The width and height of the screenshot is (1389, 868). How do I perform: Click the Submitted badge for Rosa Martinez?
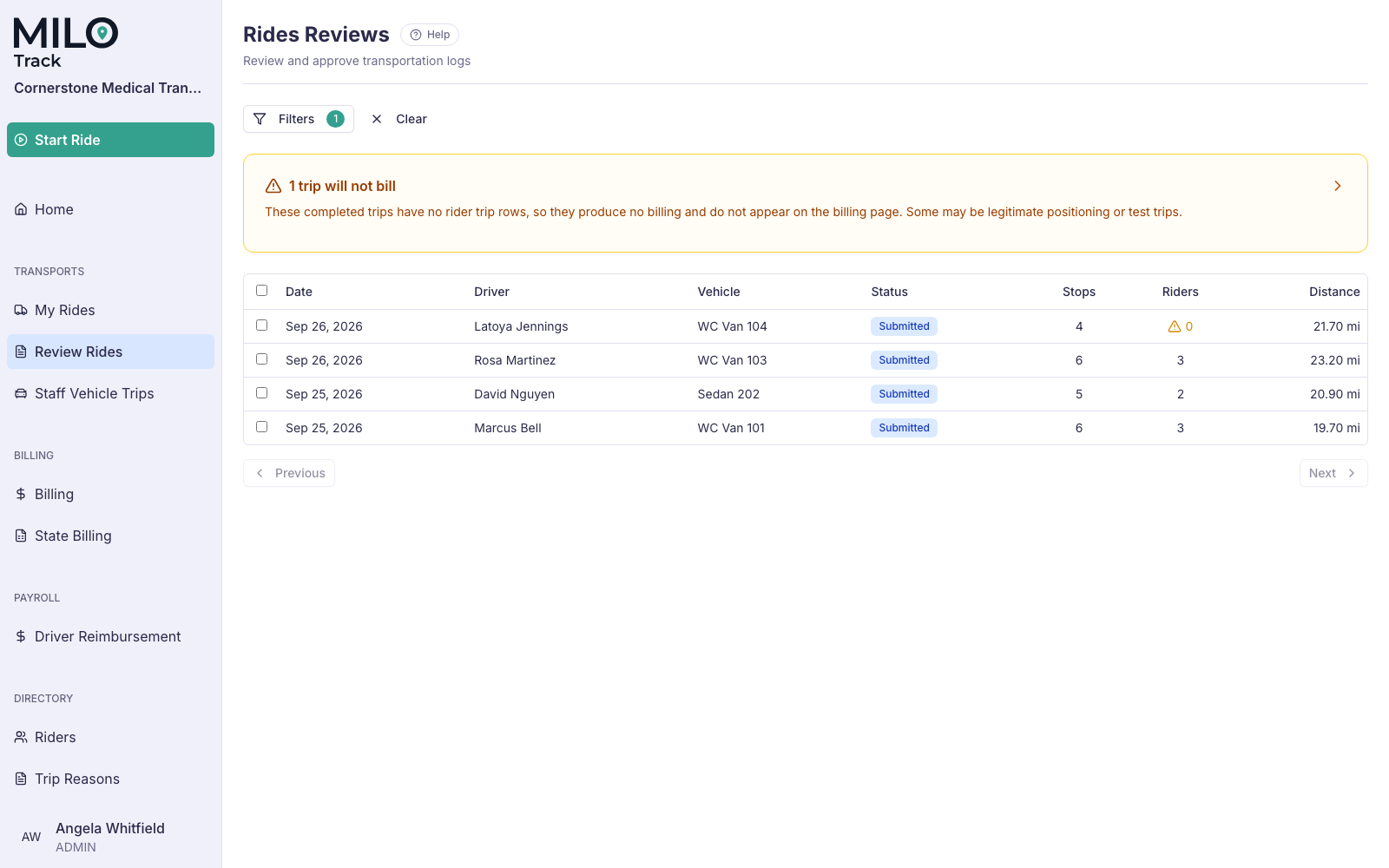coord(904,360)
